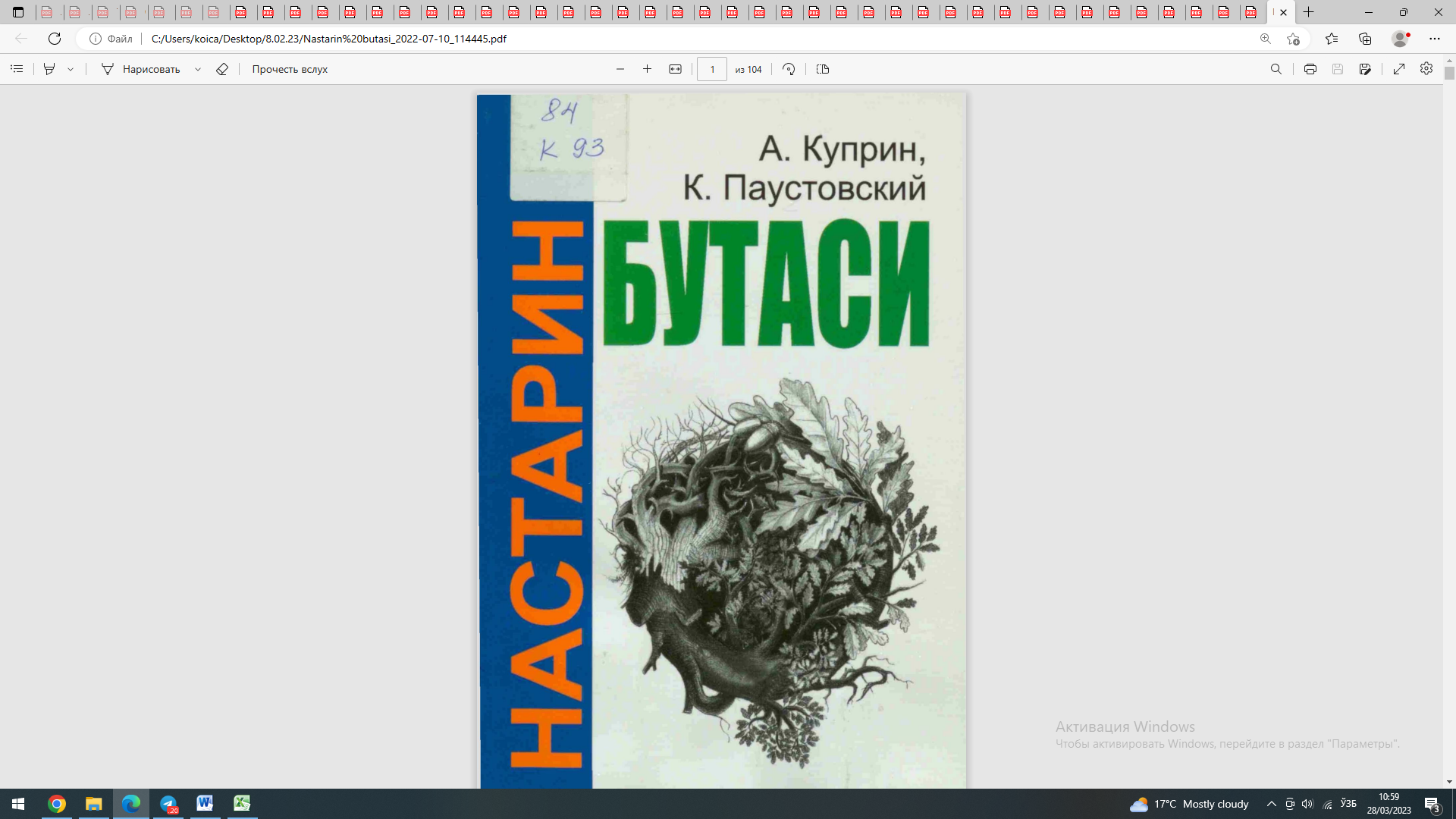Open the PDF table of contents panel

coord(17,69)
